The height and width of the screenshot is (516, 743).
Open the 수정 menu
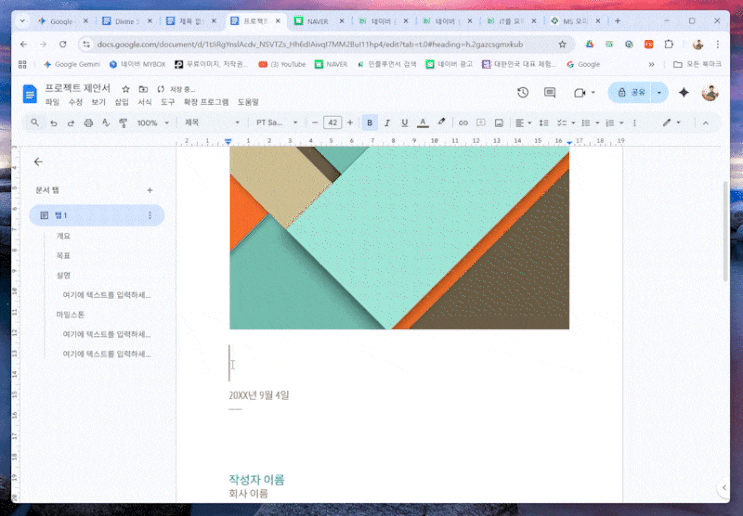click(x=75, y=102)
